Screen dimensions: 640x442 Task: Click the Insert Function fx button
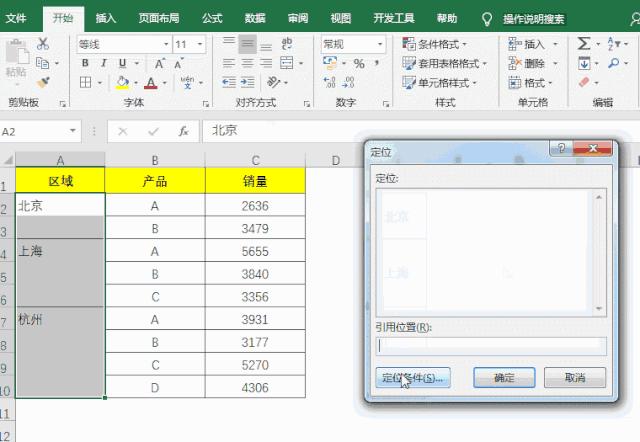click(x=183, y=131)
